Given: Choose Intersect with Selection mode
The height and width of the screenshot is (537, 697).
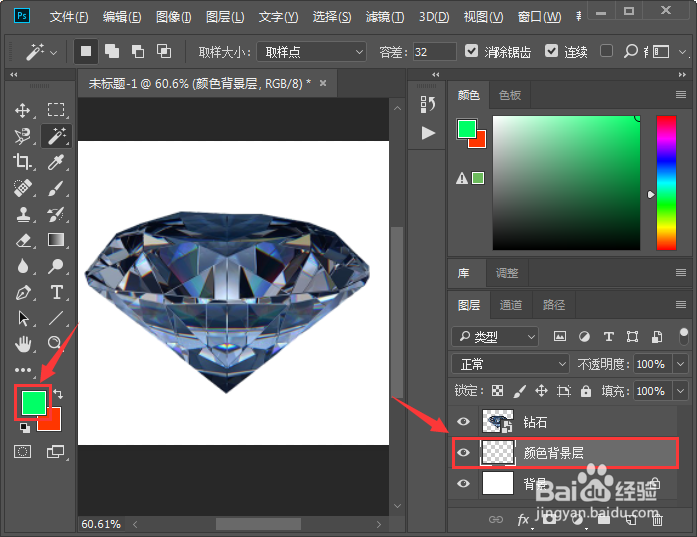Looking at the screenshot, I should 164,51.
